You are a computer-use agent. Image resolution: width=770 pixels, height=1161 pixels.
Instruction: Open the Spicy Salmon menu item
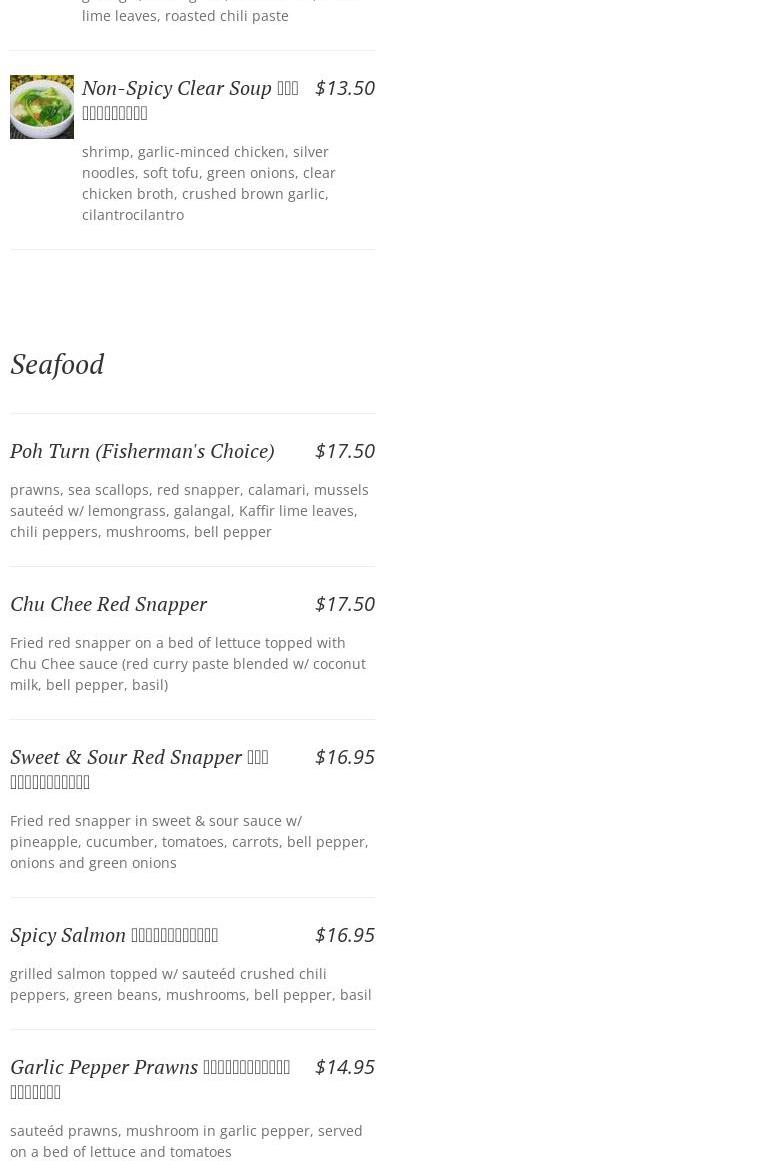(x=114, y=935)
